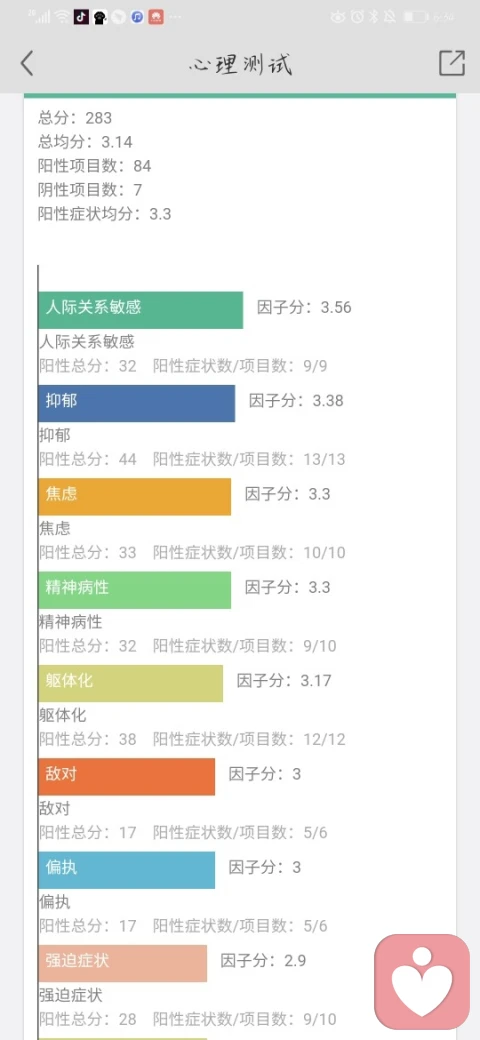Select the yellow-green 躯体化 bar
This screenshot has height=1040, width=480.
click(131, 684)
